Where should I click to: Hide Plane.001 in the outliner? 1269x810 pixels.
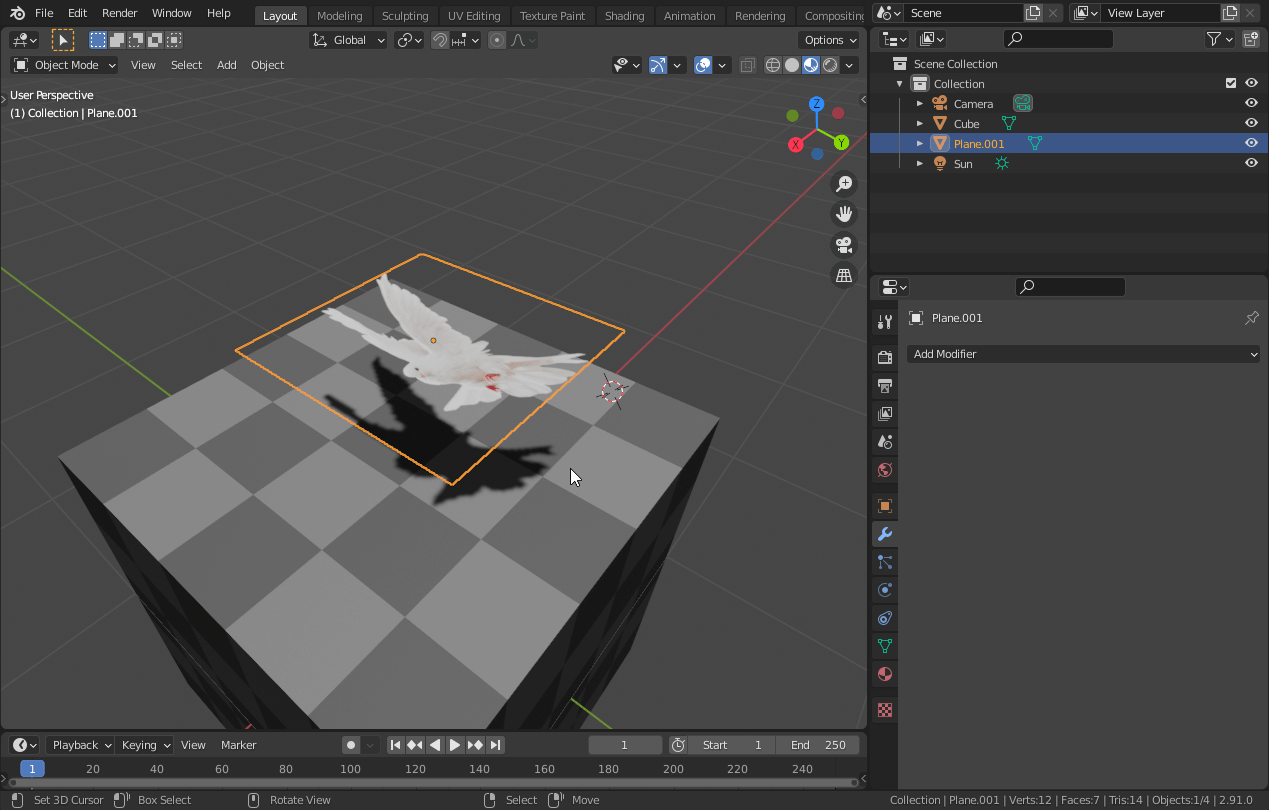(1251, 143)
